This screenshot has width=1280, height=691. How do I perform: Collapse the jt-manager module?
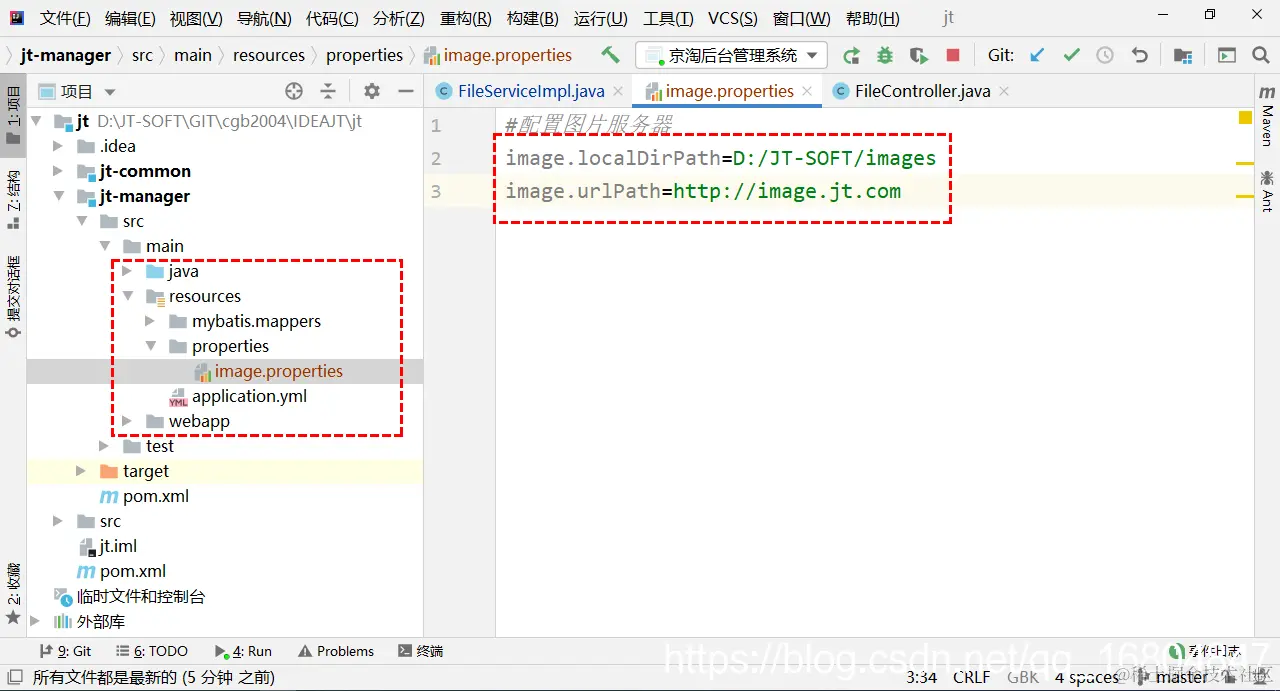point(59,196)
